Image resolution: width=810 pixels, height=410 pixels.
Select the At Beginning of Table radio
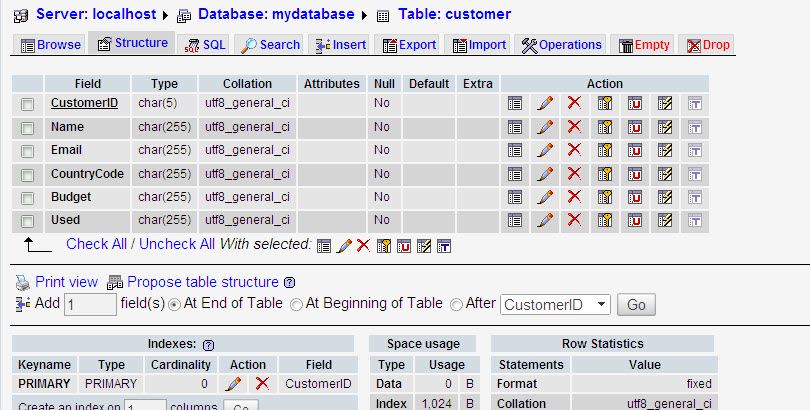tap(296, 304)
